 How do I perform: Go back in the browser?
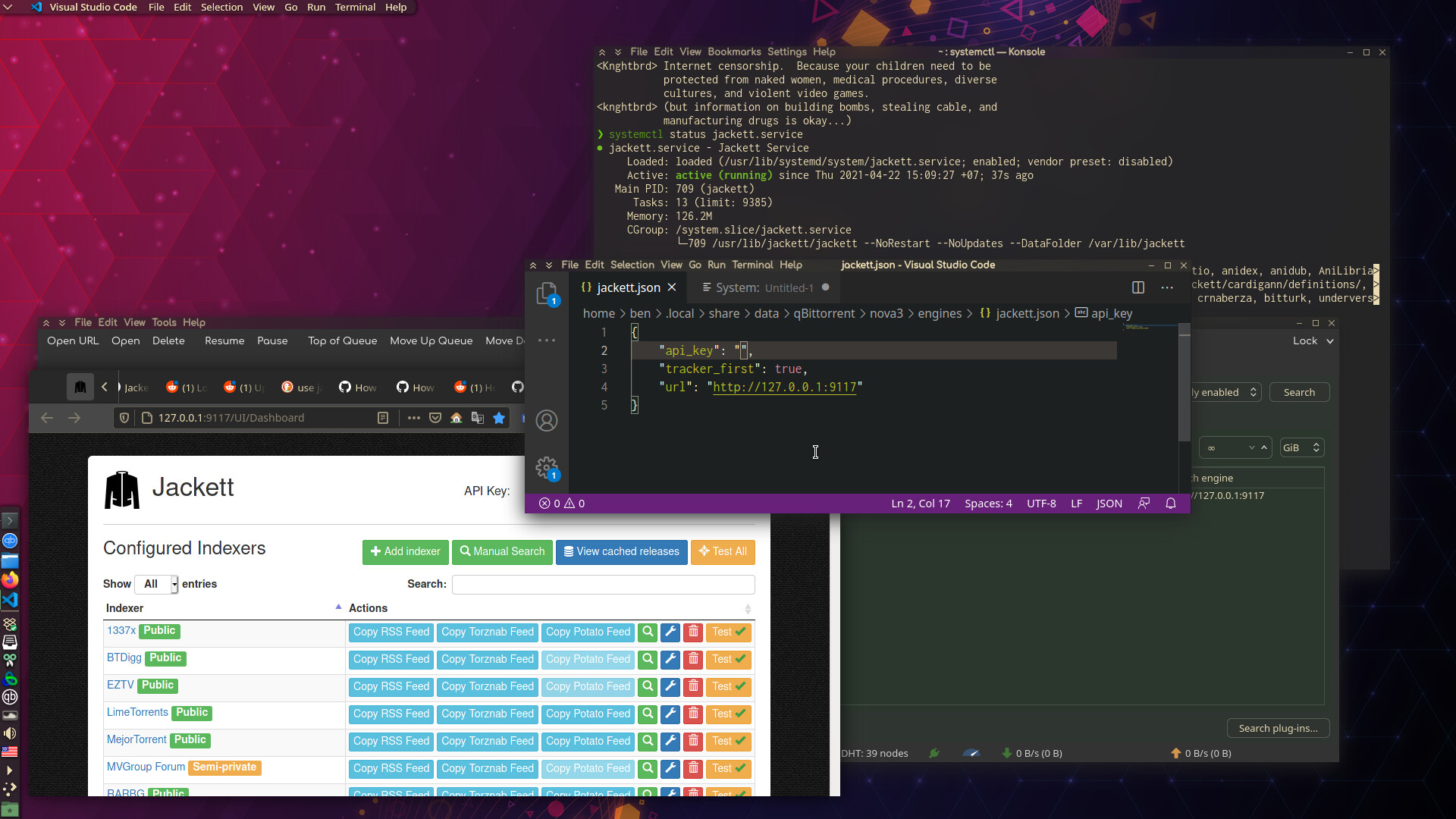click(x=47, y=418)
